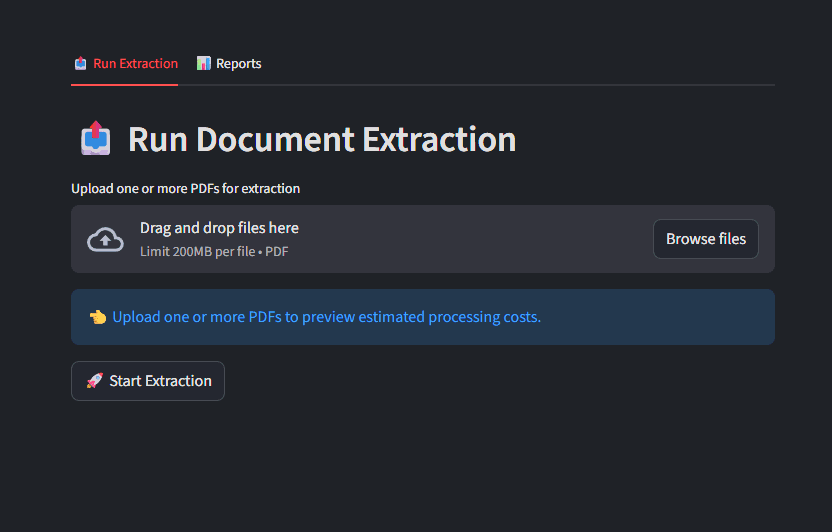Click the red underline beneath Run Extraction tab
Image resolution: width=832 pixels, height=532 pixels.
pyautogui.click(x=124, y=85)
